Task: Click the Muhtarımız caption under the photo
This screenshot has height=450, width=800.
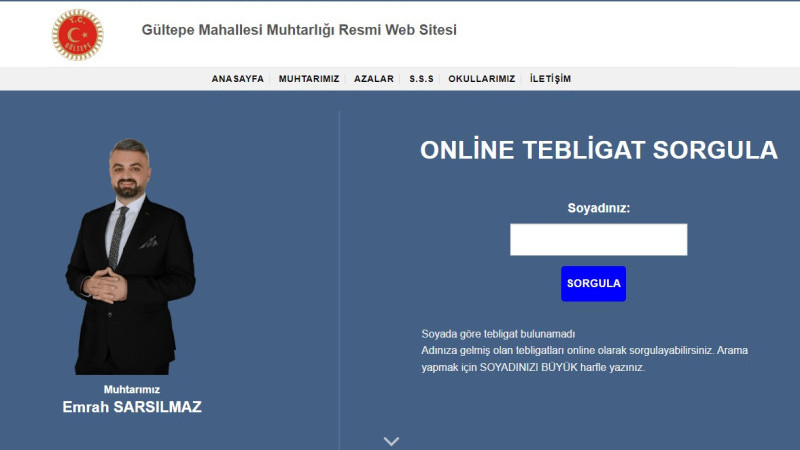Action: pyautogui.click(x=132, y=390)
